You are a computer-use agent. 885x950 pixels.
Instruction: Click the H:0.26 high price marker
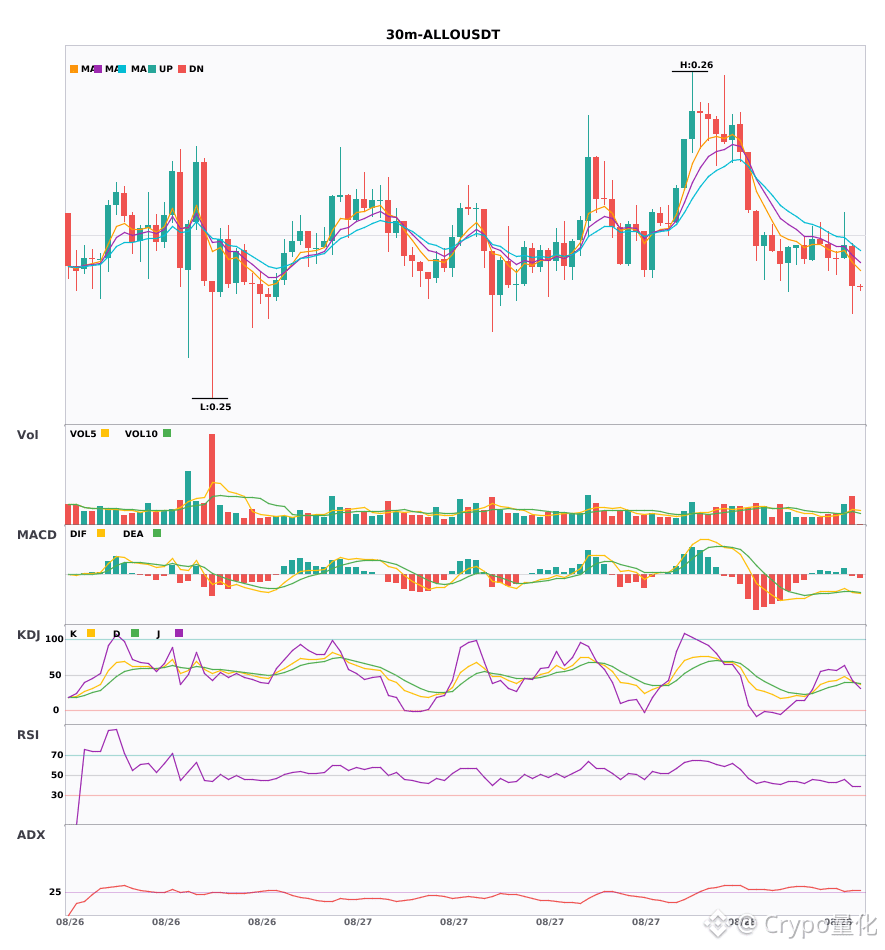pos(696,65)
